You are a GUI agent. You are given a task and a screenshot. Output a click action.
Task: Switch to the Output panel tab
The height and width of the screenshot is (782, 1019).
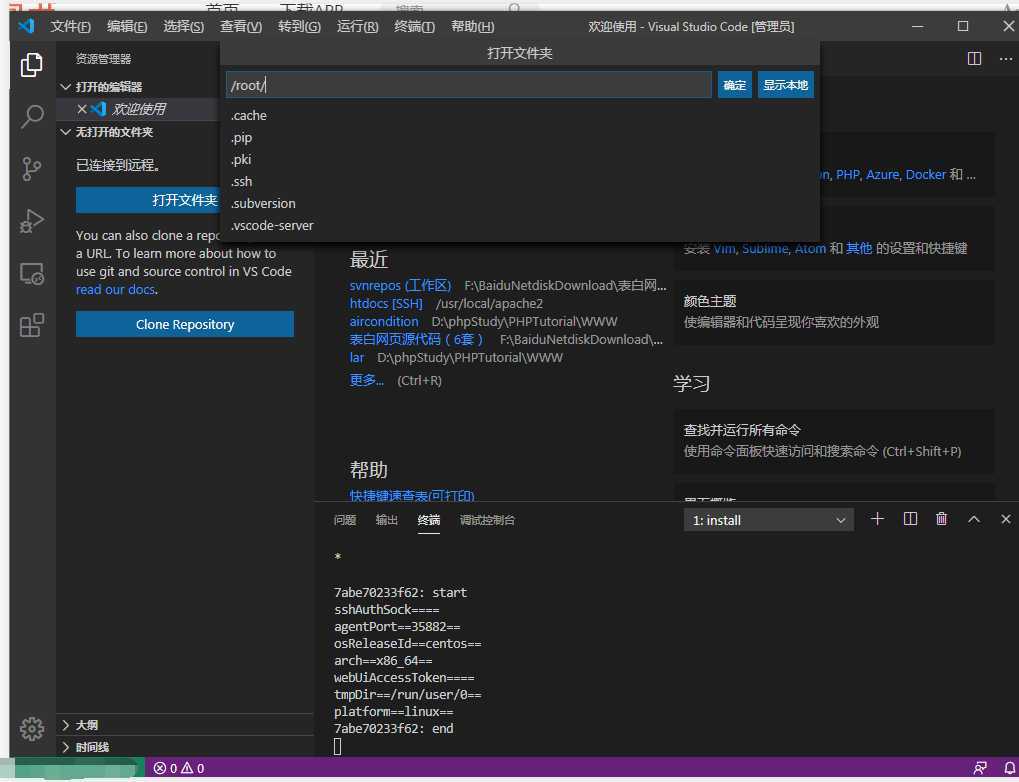pos(386,519)
